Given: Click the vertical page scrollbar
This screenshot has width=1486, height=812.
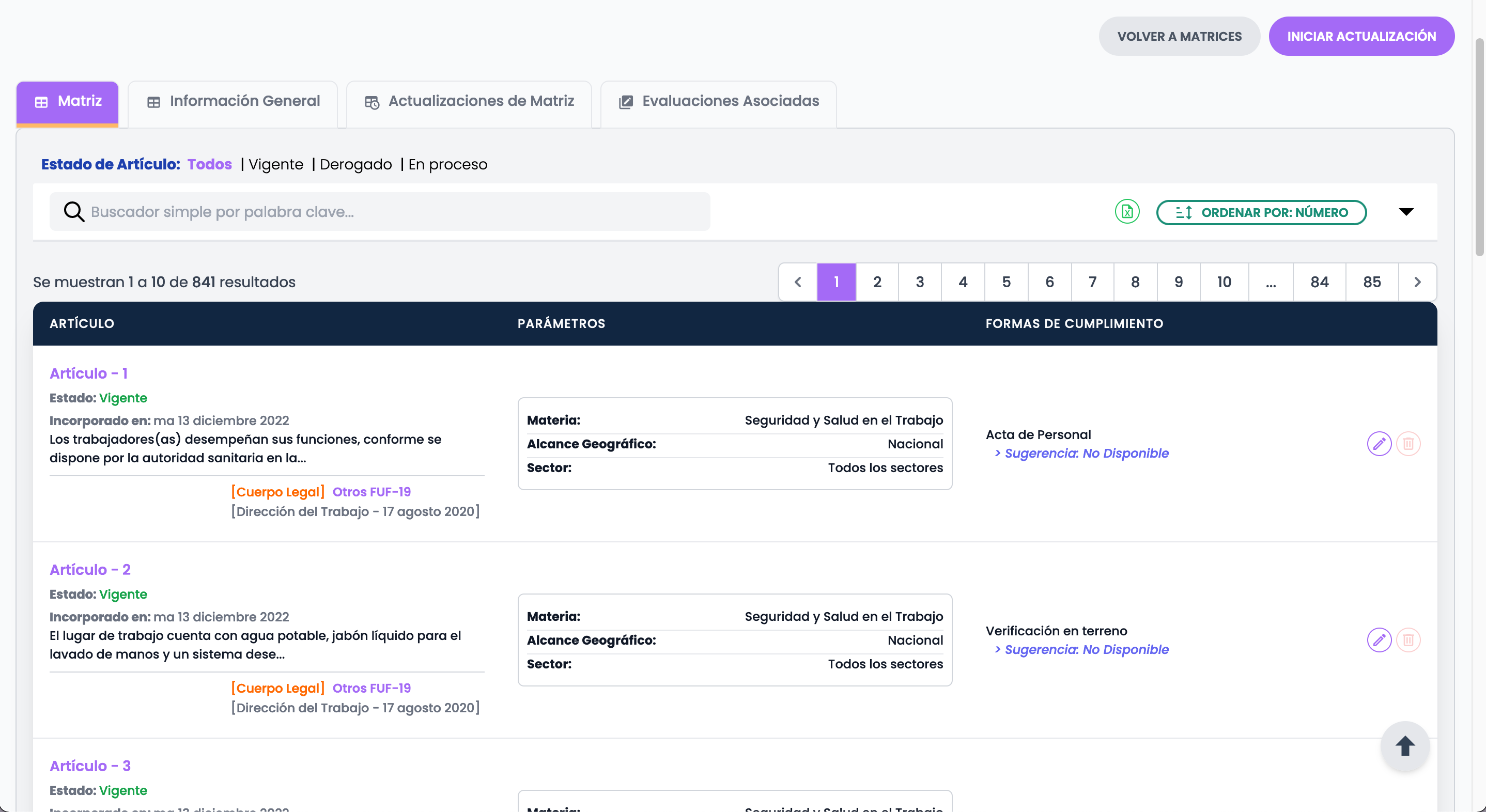Looking at the screenshot, I should 1480,148.
